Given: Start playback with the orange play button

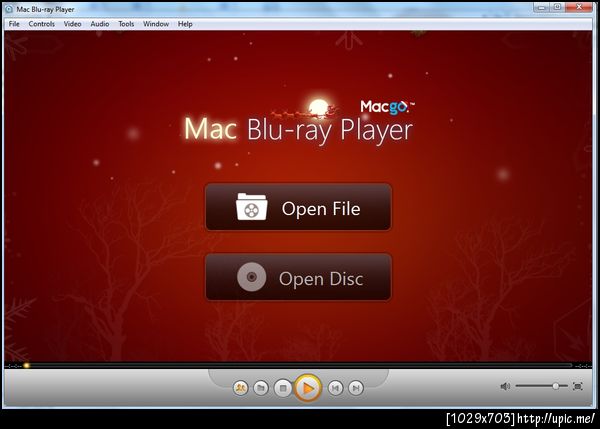Looking at the screenshot, I should [308, 388].
